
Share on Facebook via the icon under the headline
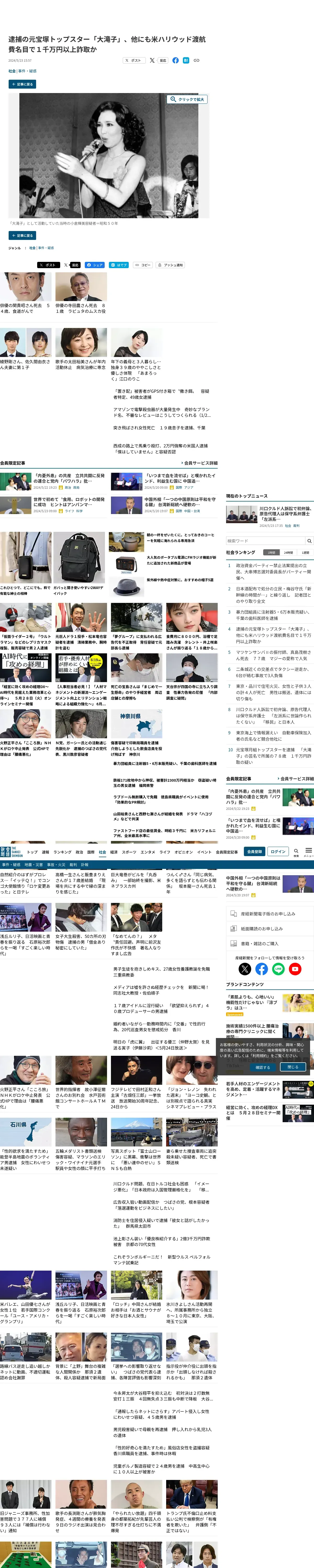[176, 60]
